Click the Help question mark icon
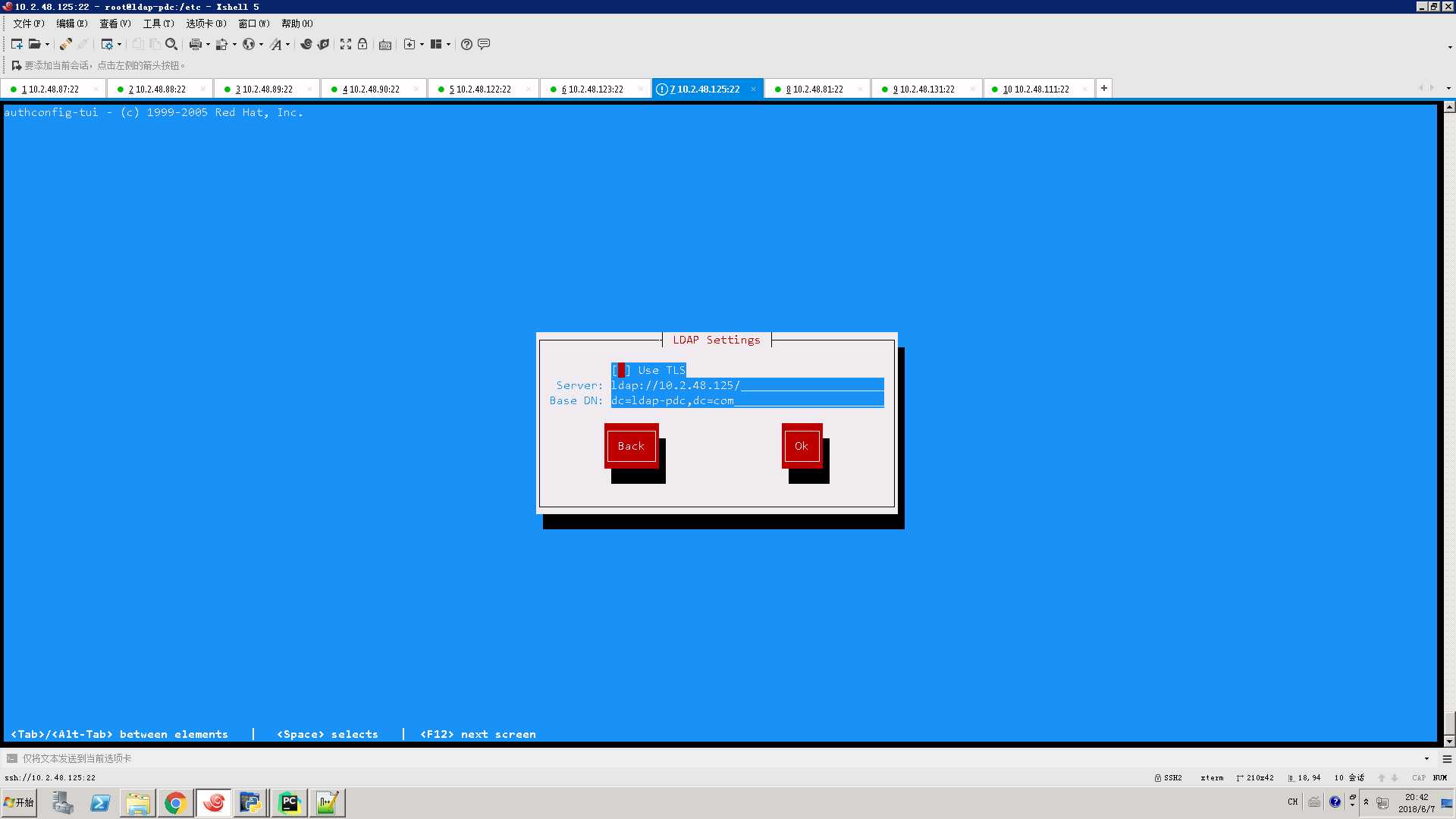The width and height of the screenshot is (1456, 819). (x=467, y=45)
